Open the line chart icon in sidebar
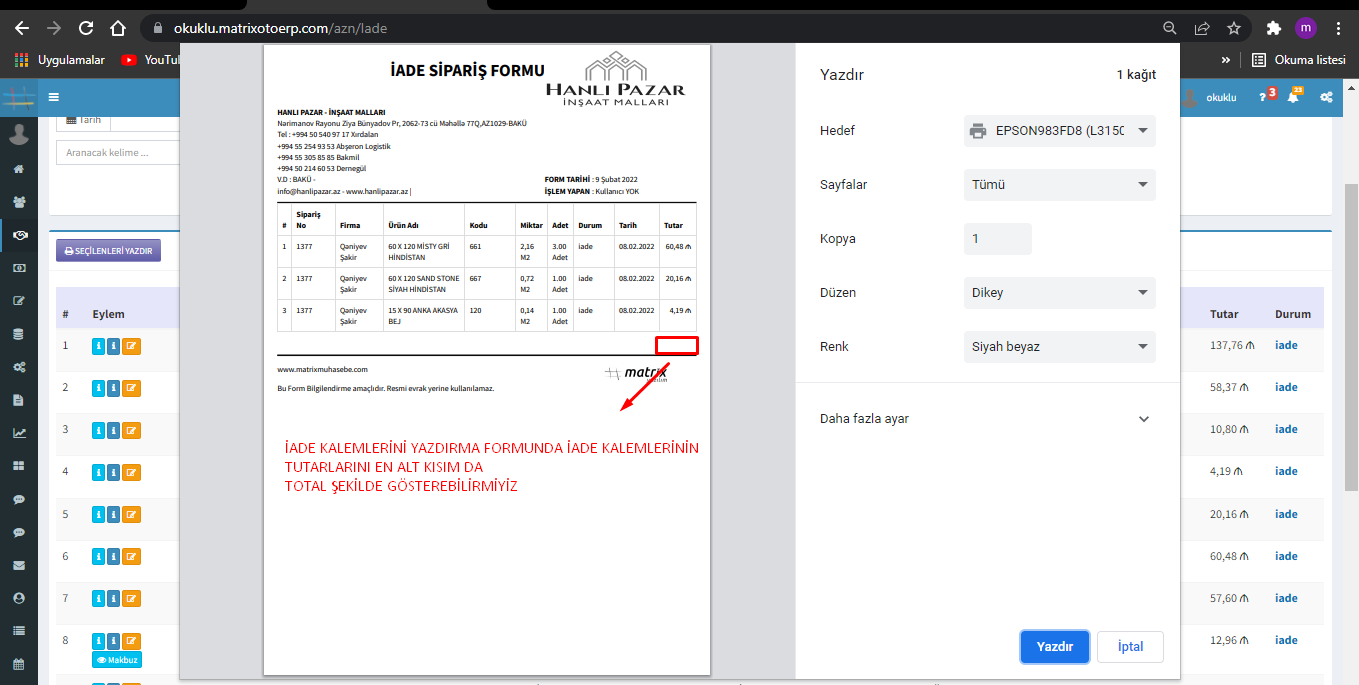Image resolution: width=1359 pixels, height=685 pixels. click(18, 433)
